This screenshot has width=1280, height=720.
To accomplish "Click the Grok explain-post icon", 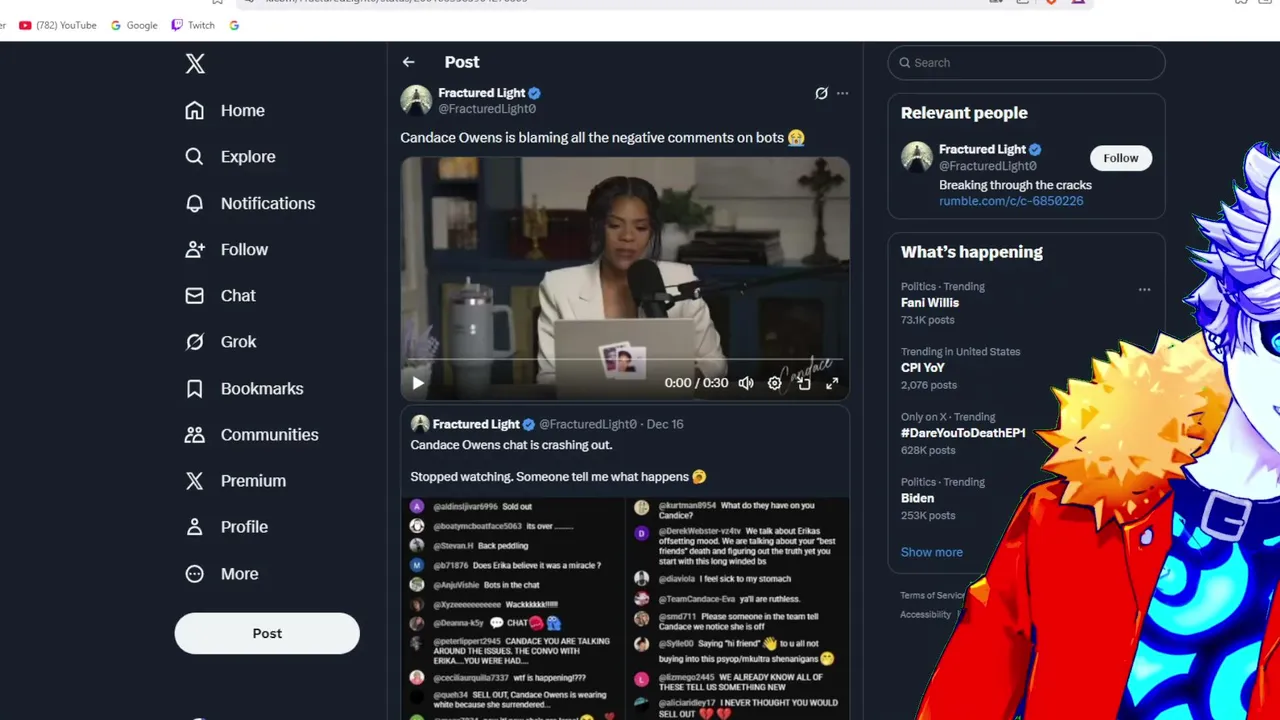I will (x=821, y=93).
